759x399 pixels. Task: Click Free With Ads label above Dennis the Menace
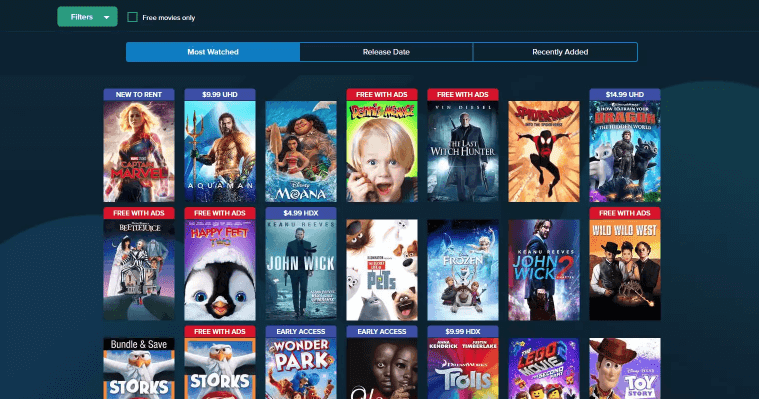pos(382,94)
